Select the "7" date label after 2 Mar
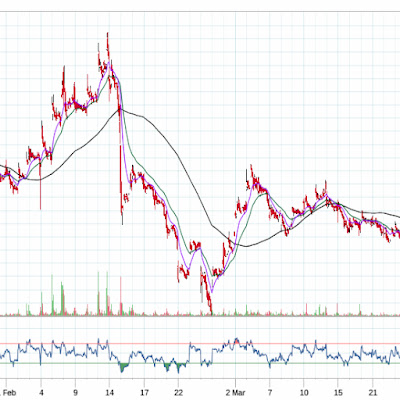This screenshot has height=400, width=400. [x=270, y=393]
